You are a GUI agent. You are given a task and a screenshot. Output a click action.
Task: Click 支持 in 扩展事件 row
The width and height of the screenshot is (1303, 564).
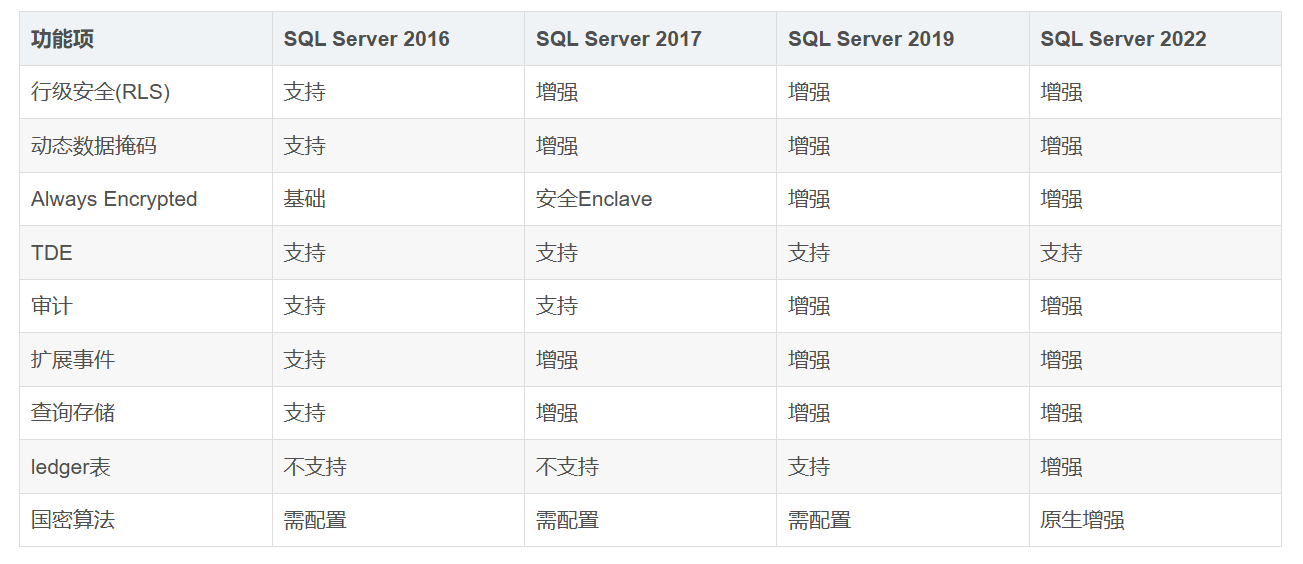[x=304, y=360]
